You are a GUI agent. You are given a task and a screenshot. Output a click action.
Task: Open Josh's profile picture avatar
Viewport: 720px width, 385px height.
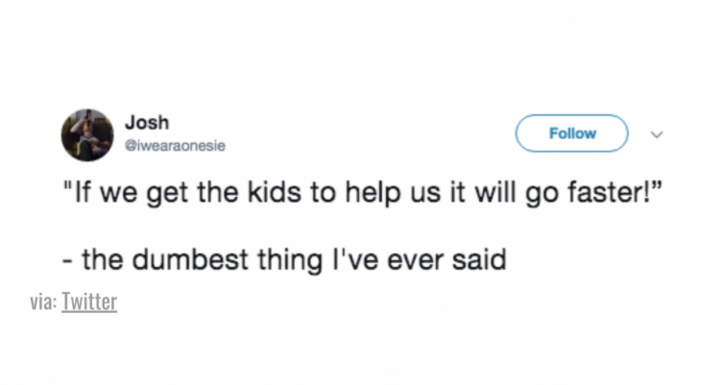[87, 135]
